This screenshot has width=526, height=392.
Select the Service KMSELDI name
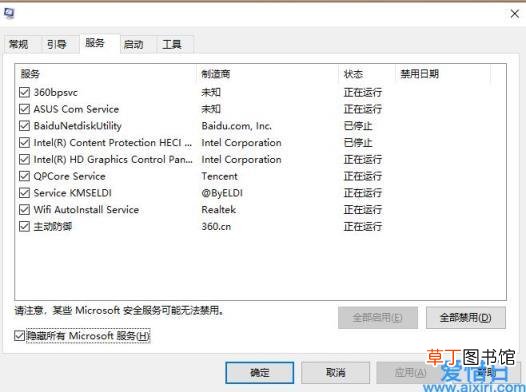click(x=72, y=193)
